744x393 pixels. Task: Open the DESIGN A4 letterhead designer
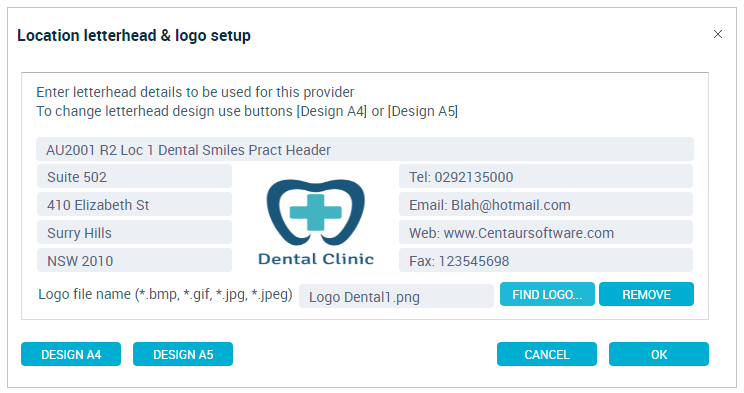pos(71,354)
